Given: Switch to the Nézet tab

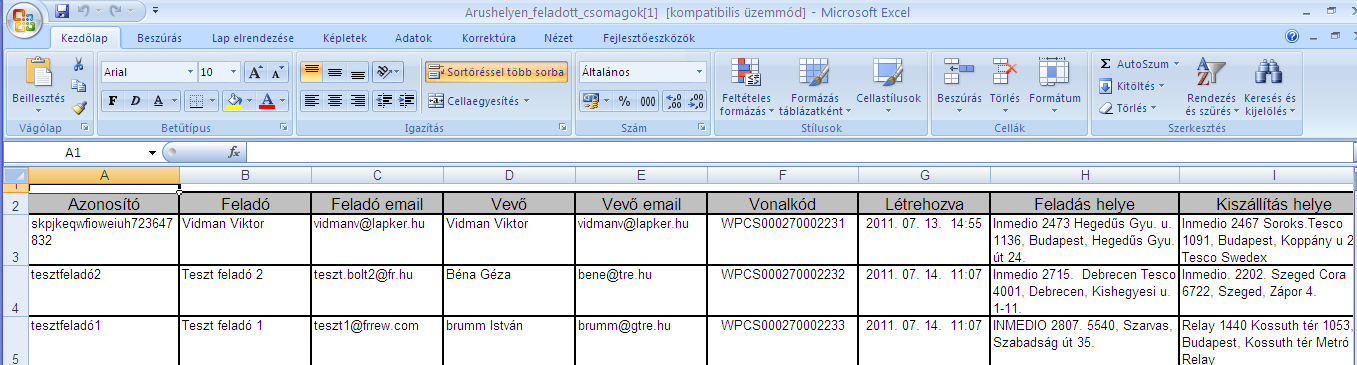Looking at the screenshot, I should point(558,38).
